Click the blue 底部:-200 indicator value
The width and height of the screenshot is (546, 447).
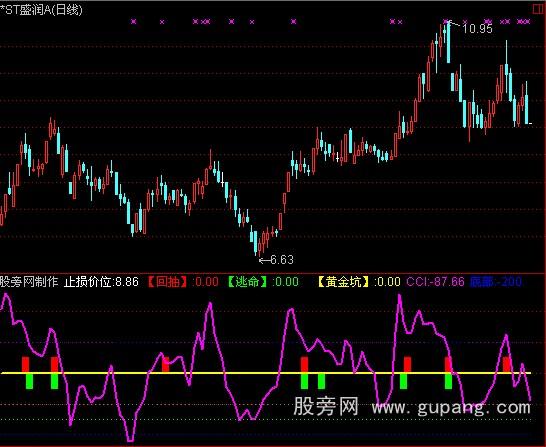[496, 282]
